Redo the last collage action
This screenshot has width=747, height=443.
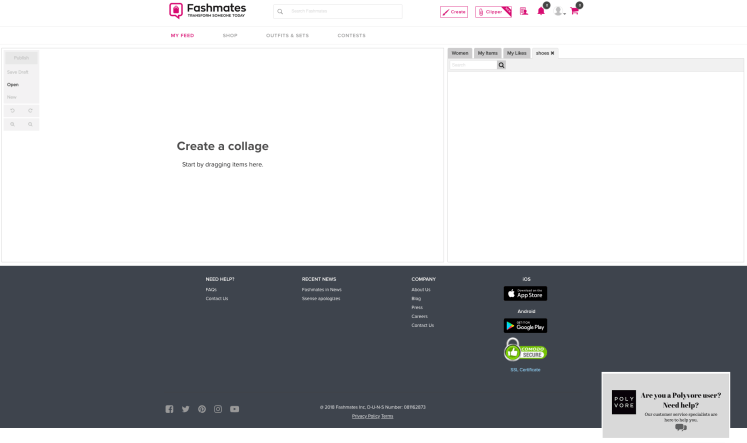point(30,111)
